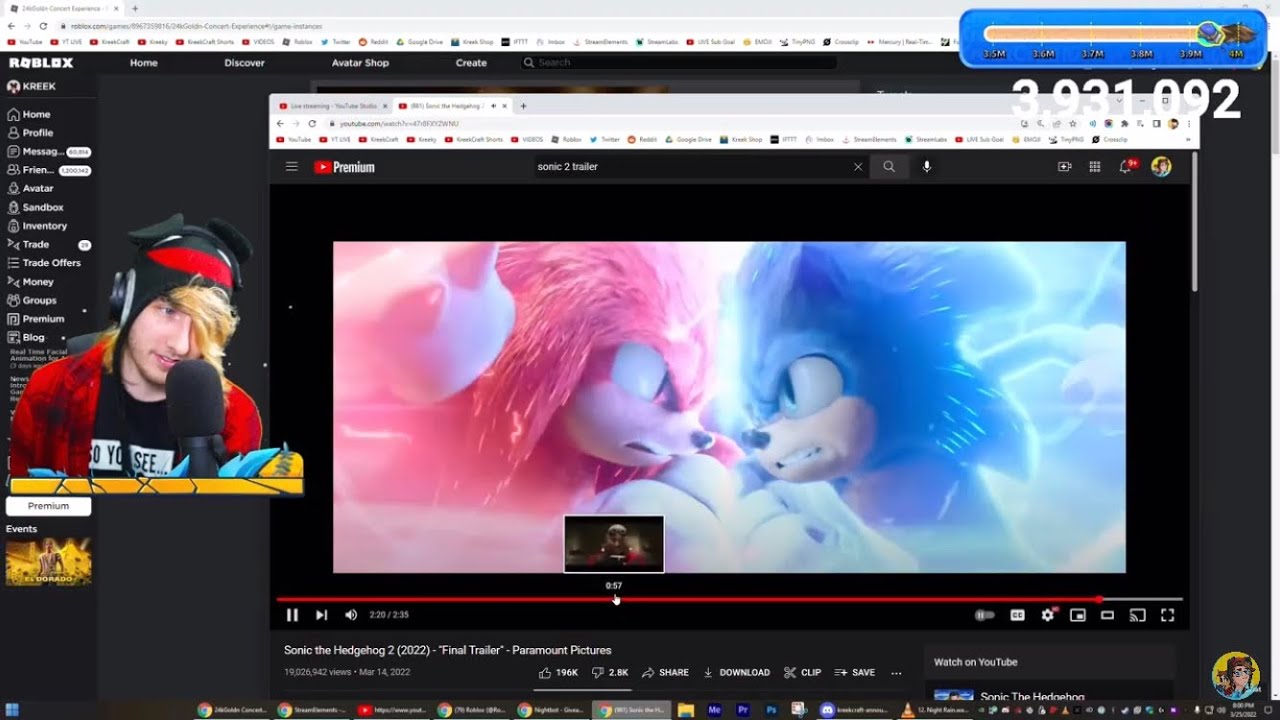Click the Roblox search box

point(679,63)
